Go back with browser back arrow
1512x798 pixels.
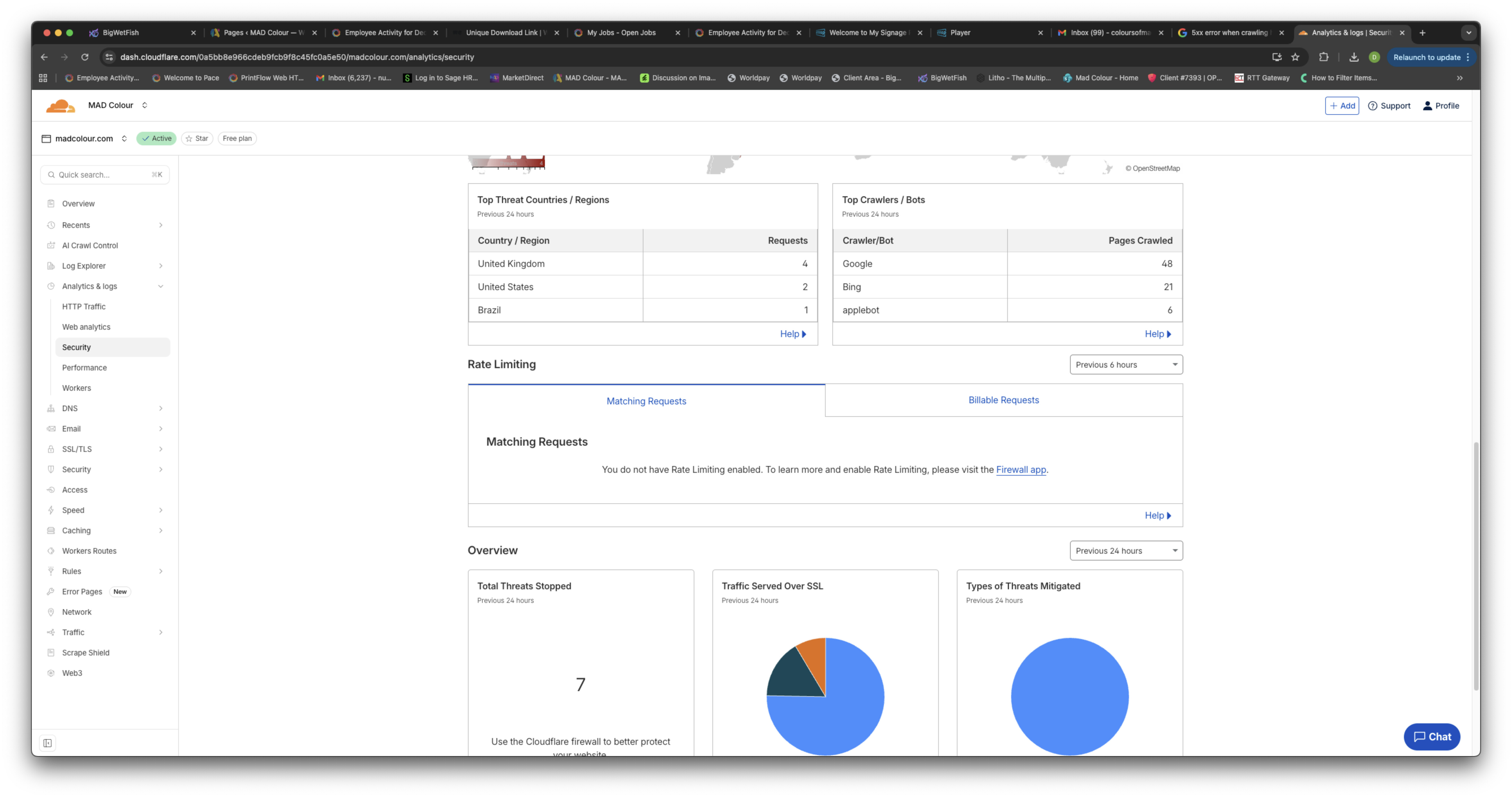[x=44, y=57]
